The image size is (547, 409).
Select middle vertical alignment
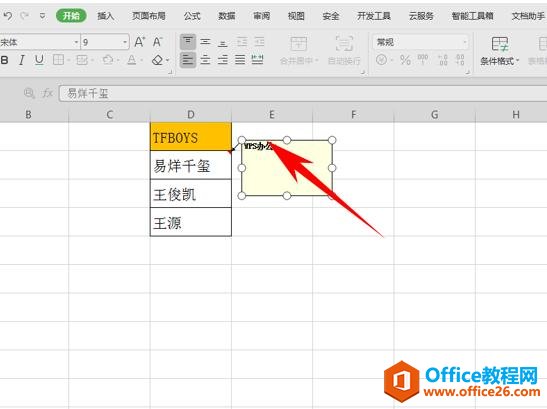click(x=205, y=42)
